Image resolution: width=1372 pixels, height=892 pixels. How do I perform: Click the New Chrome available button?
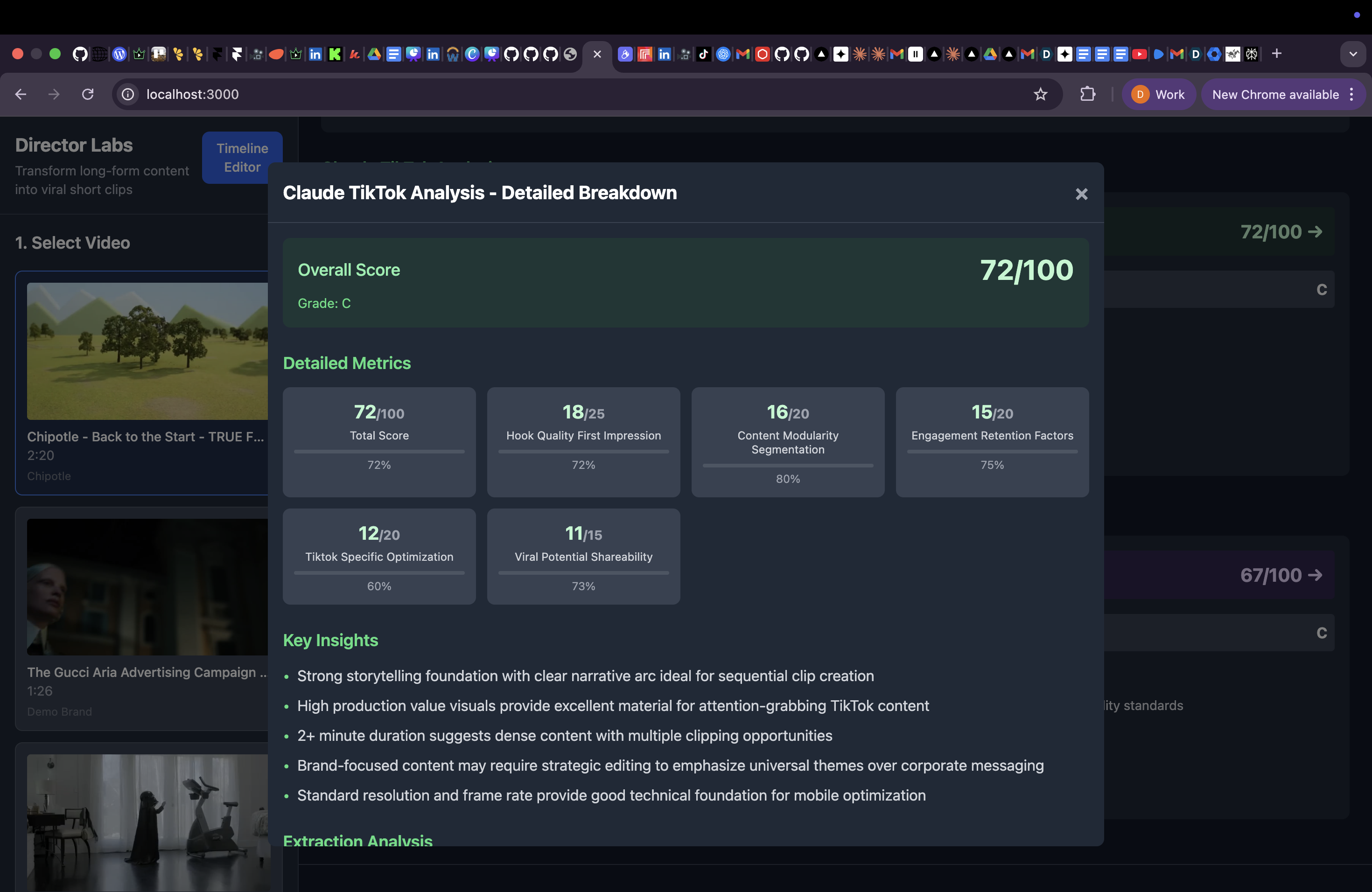pos(1275,95)
